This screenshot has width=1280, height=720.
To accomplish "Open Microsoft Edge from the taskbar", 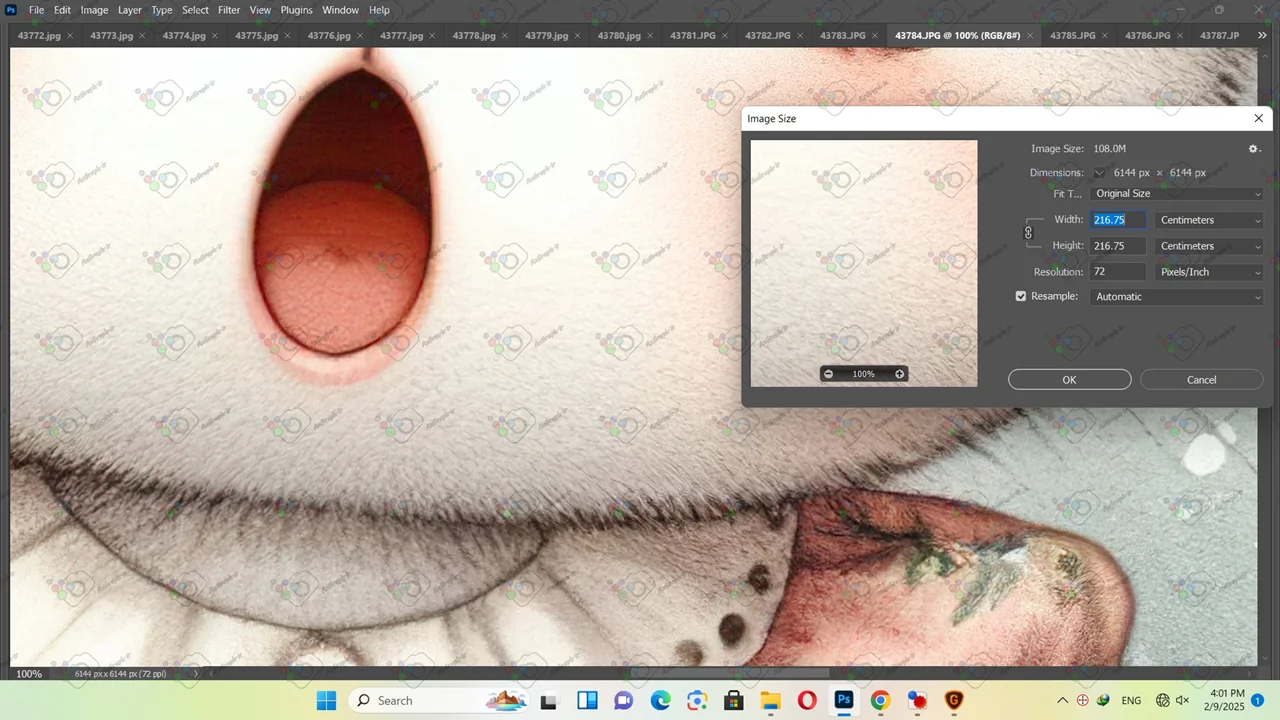I will [661, 701].
